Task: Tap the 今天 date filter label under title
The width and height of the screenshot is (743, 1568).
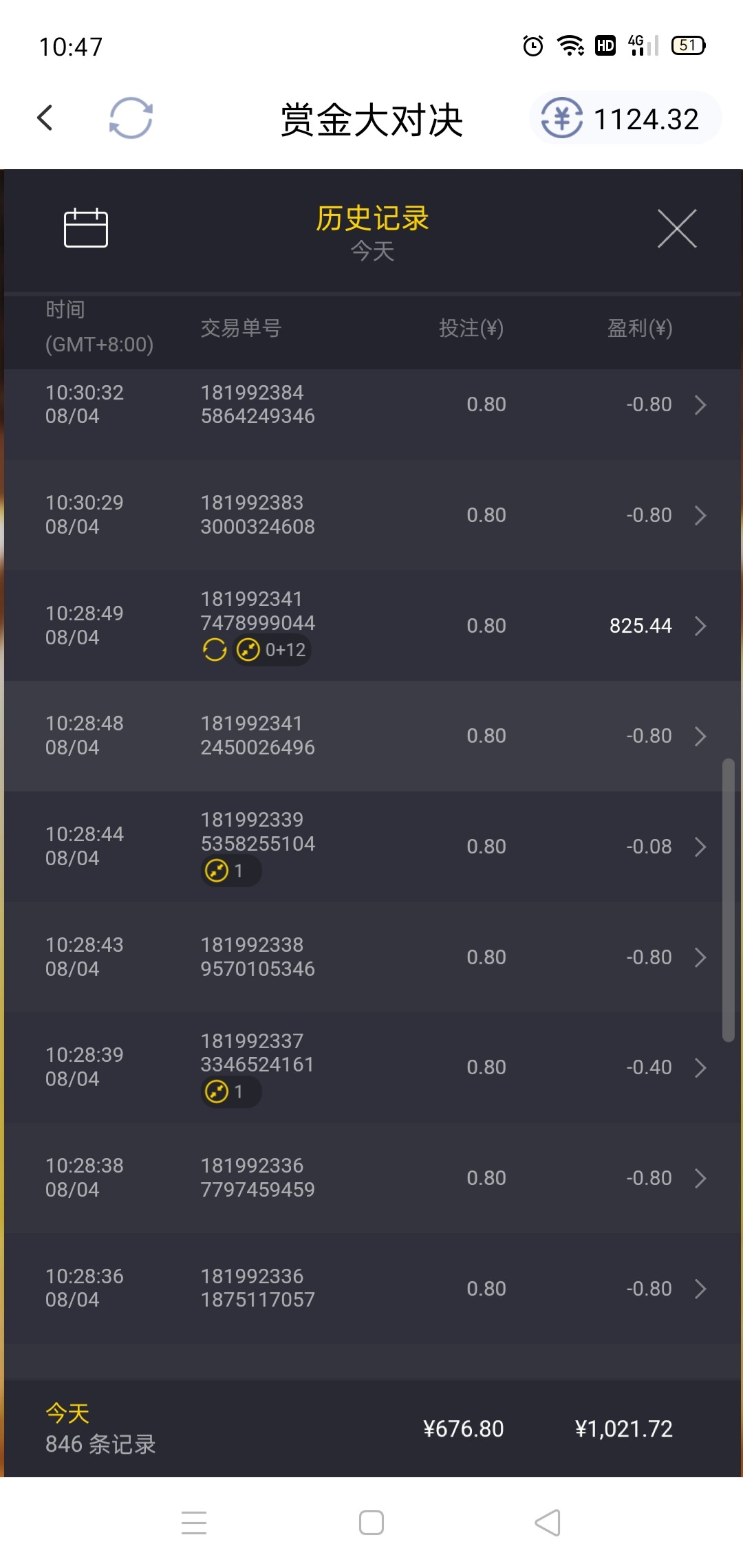Action: coord(372,251)
